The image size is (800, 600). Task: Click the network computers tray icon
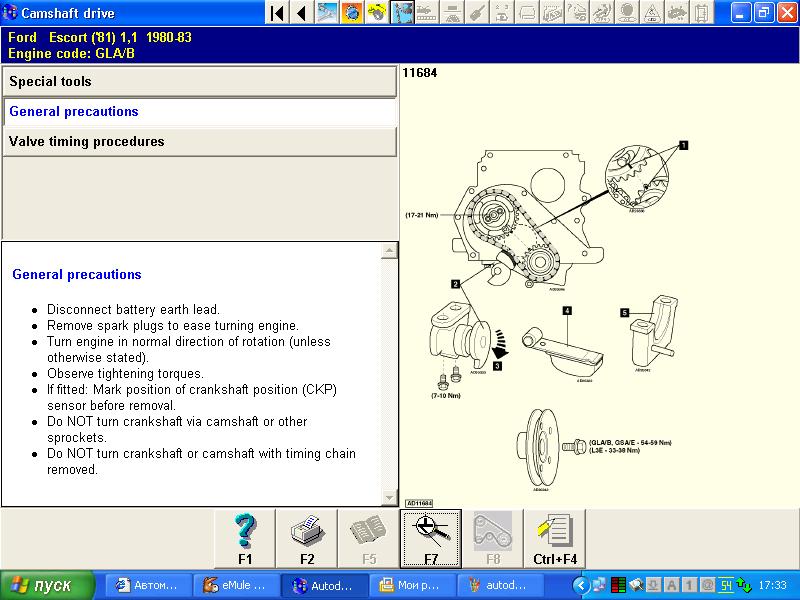click(599, 585)
